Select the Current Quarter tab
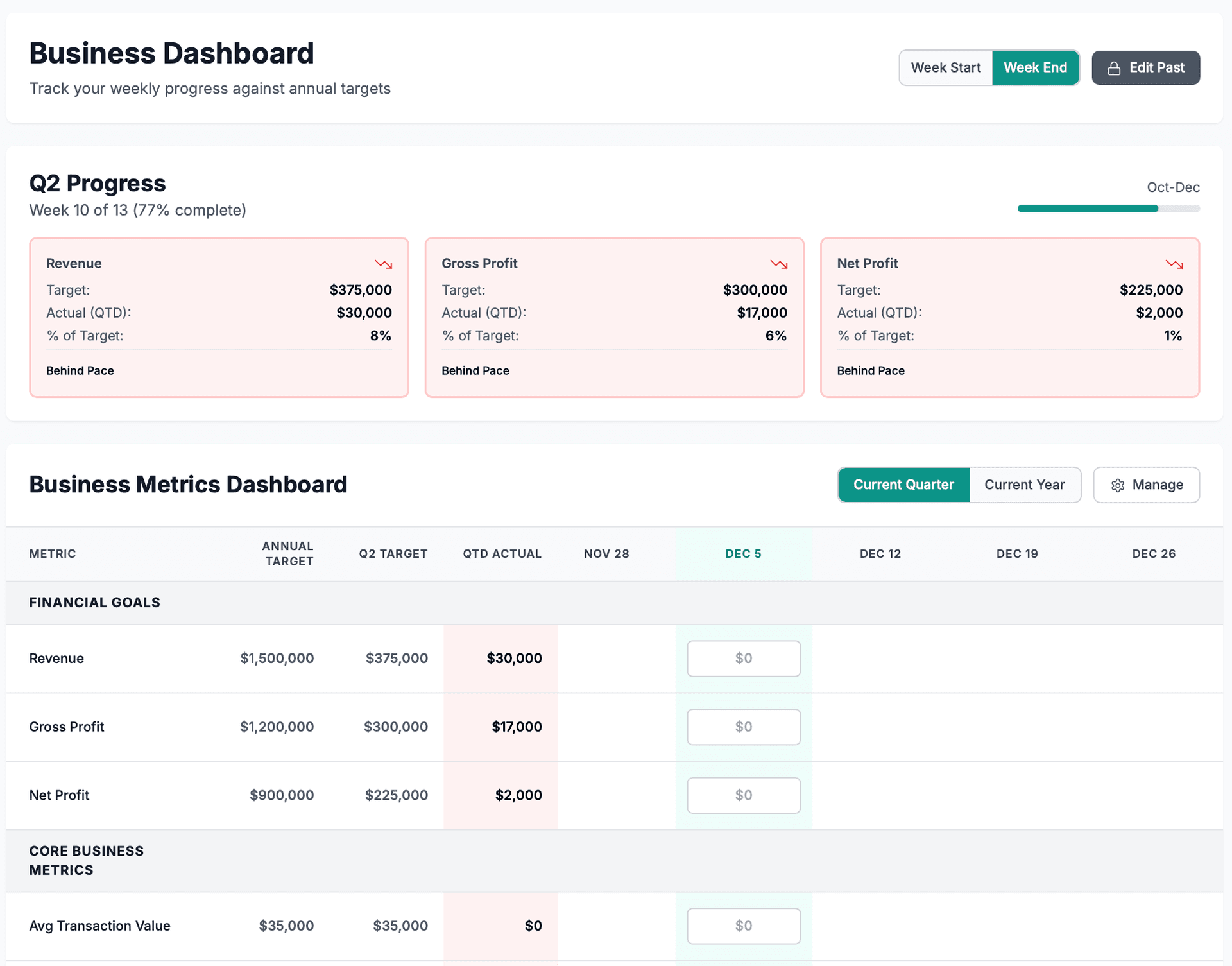Screen dimensions: 1232x966 [x=903, y=485]
